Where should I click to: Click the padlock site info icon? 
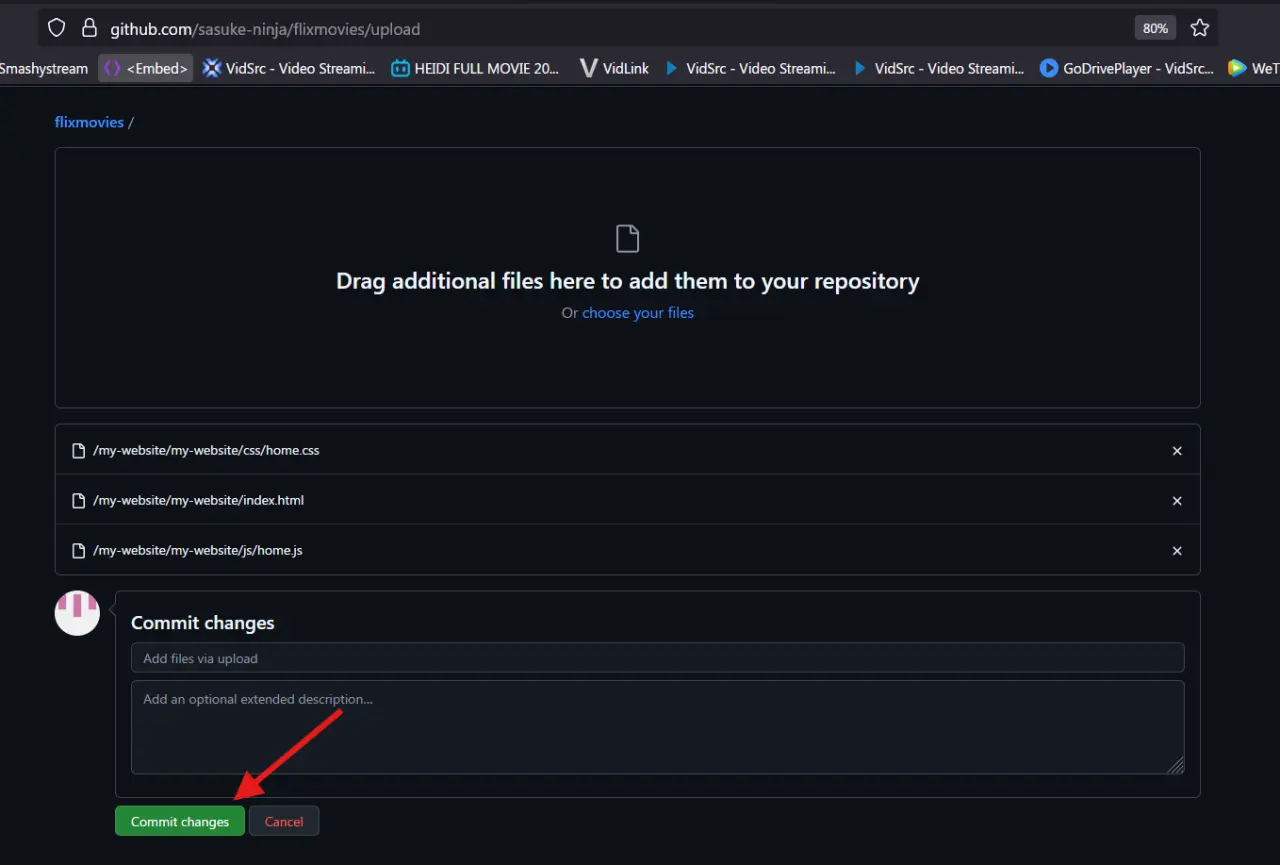(89, 28)
